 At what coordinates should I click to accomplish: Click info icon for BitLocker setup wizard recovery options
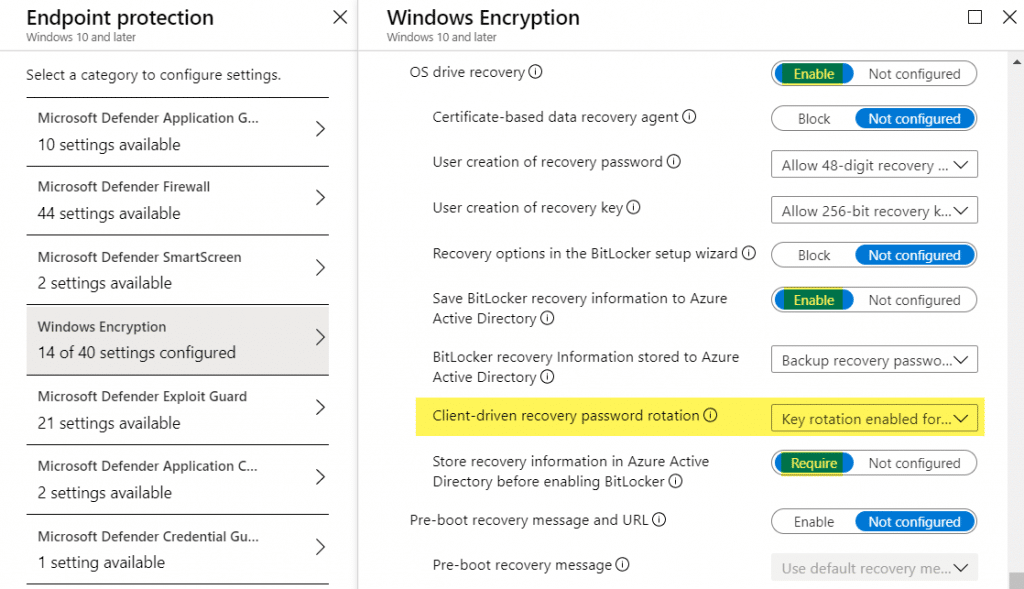coord(748,254)
